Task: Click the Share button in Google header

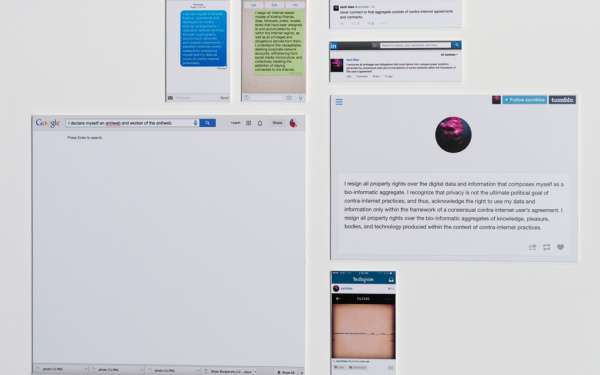Action: [x=277, y=123]
